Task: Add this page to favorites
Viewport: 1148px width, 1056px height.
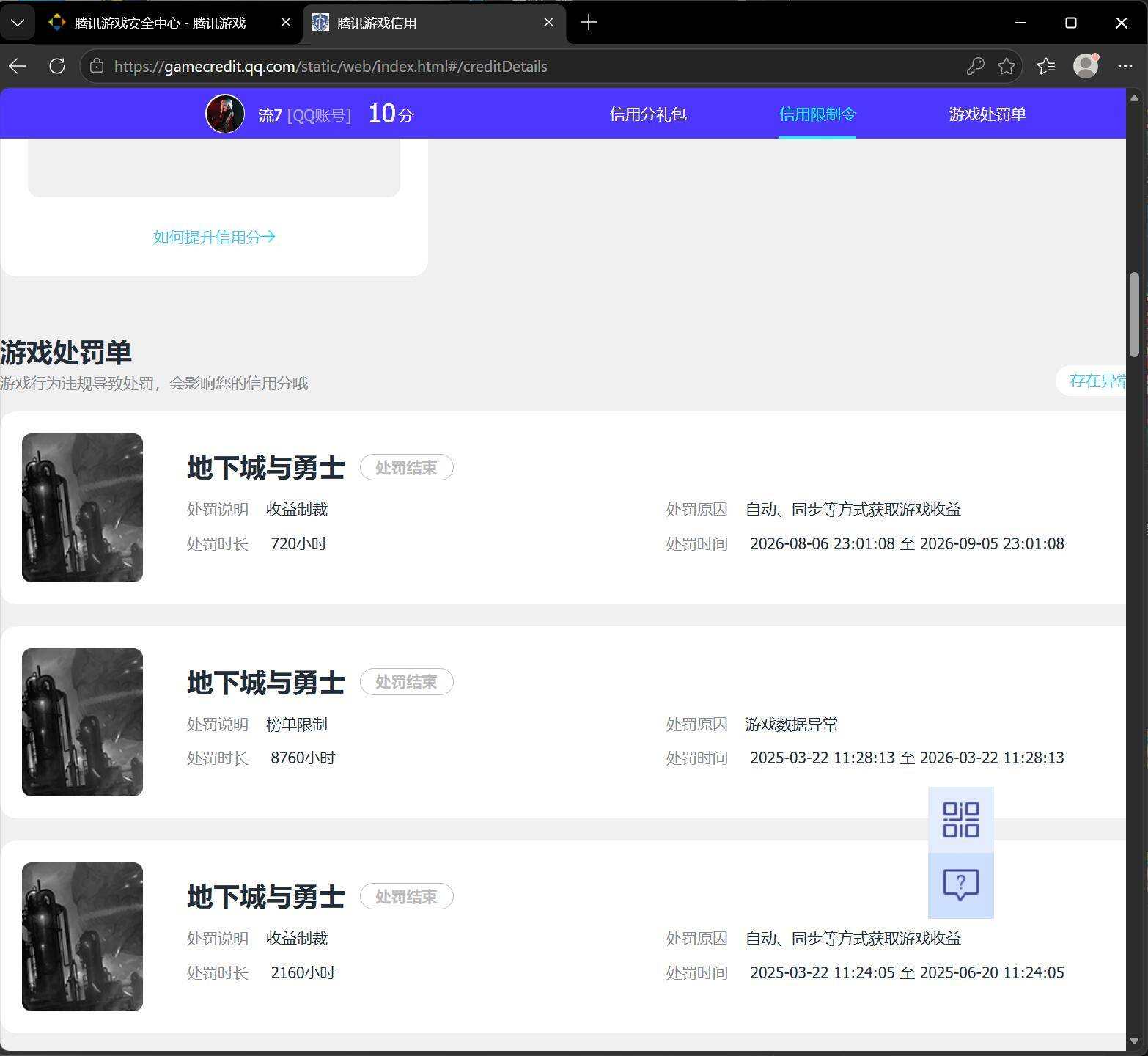Action: (1007, 66)
